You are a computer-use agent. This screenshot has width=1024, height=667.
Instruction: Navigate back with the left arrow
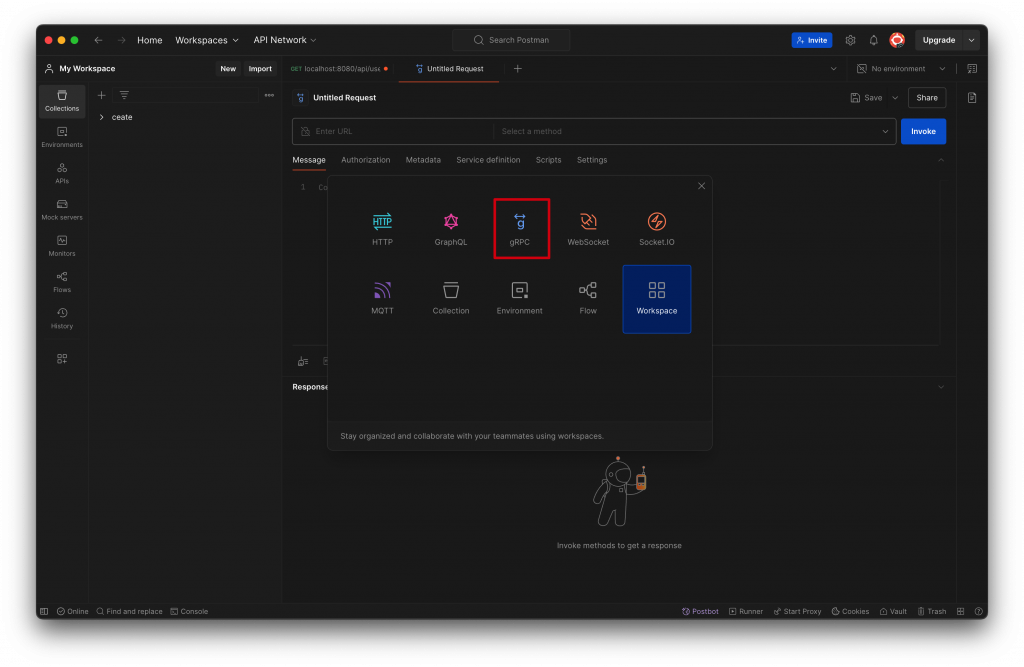click(99, 40)
